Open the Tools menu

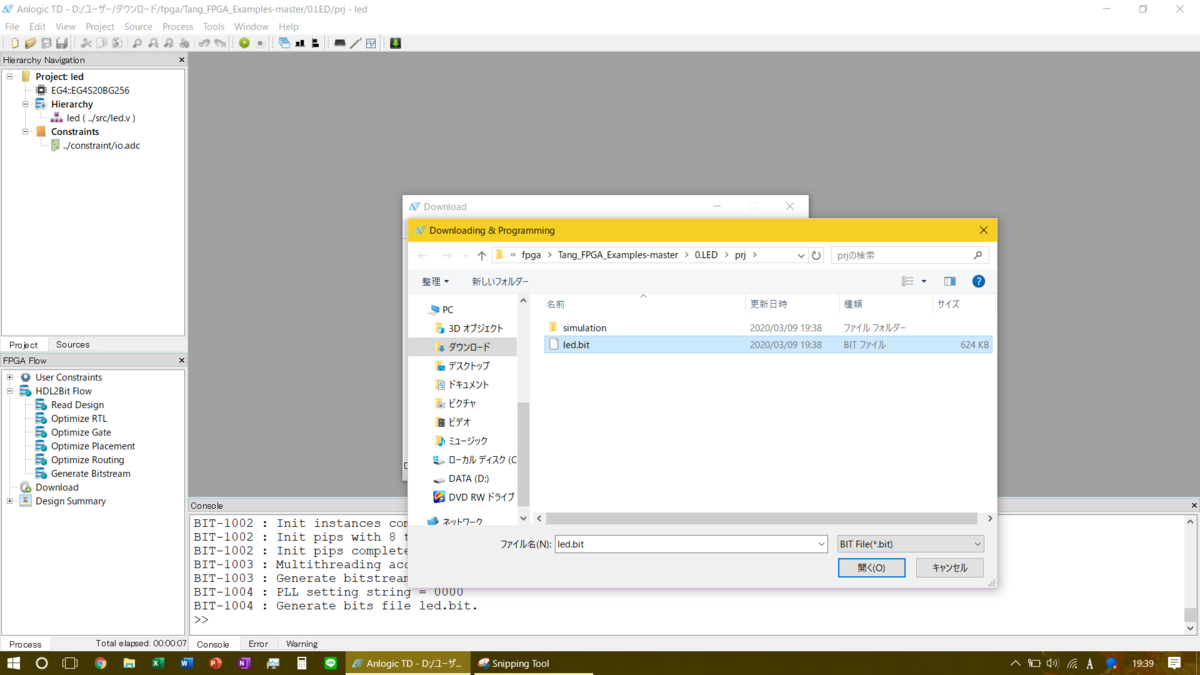point(214,27)
